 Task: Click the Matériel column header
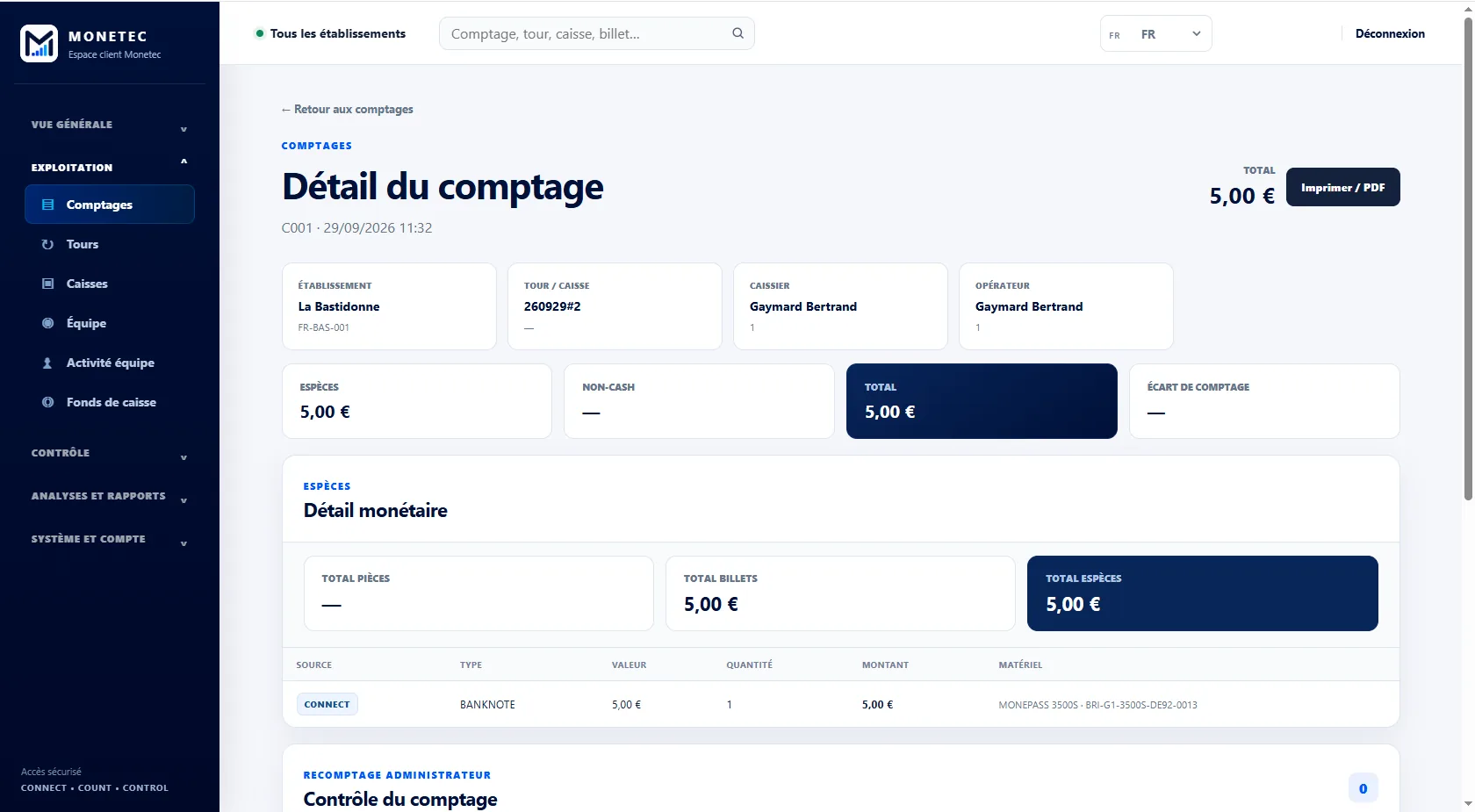[1020, 665]
